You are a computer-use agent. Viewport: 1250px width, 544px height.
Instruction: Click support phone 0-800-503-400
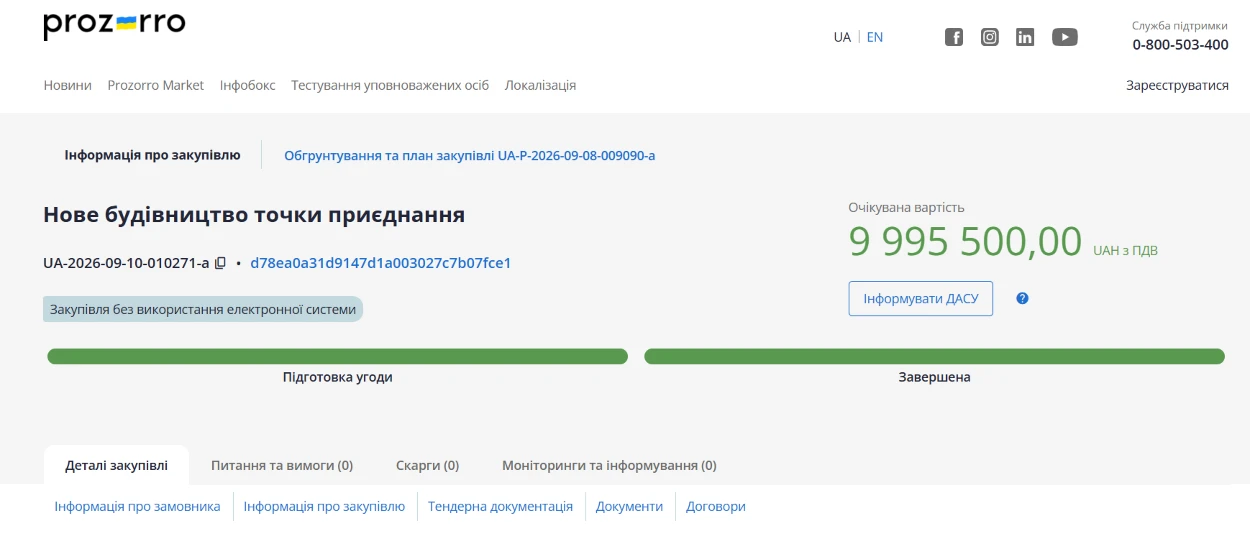[x=1180, y=44]
